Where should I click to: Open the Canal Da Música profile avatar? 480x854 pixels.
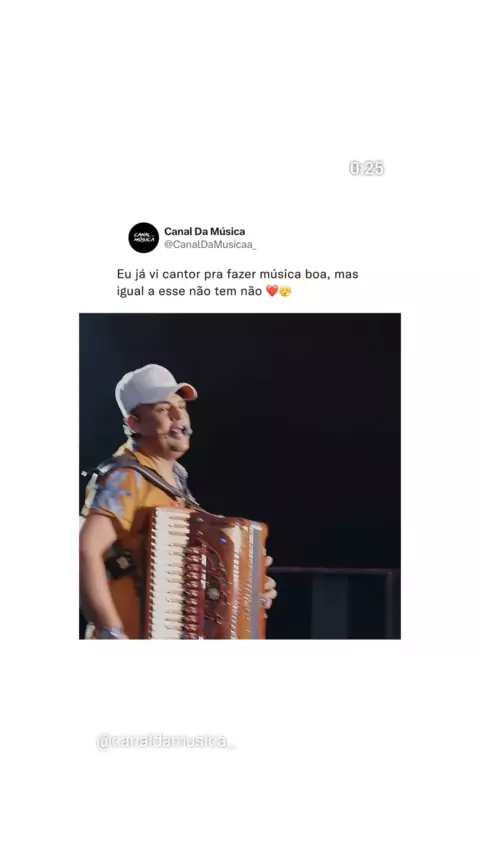[143, 237]
